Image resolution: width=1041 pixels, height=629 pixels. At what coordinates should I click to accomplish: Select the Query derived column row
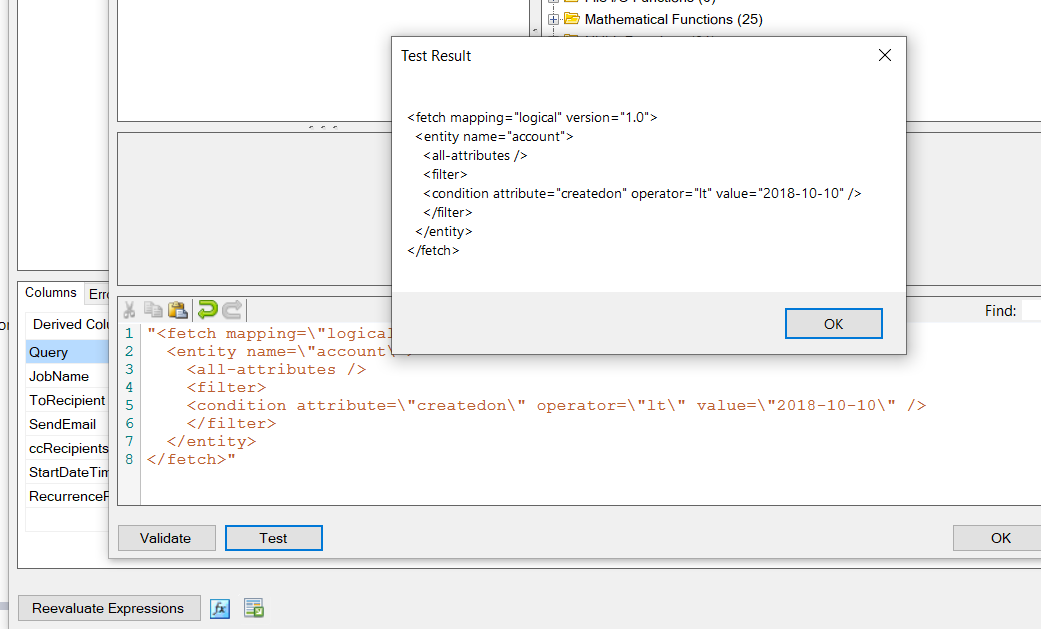(49, 352)
